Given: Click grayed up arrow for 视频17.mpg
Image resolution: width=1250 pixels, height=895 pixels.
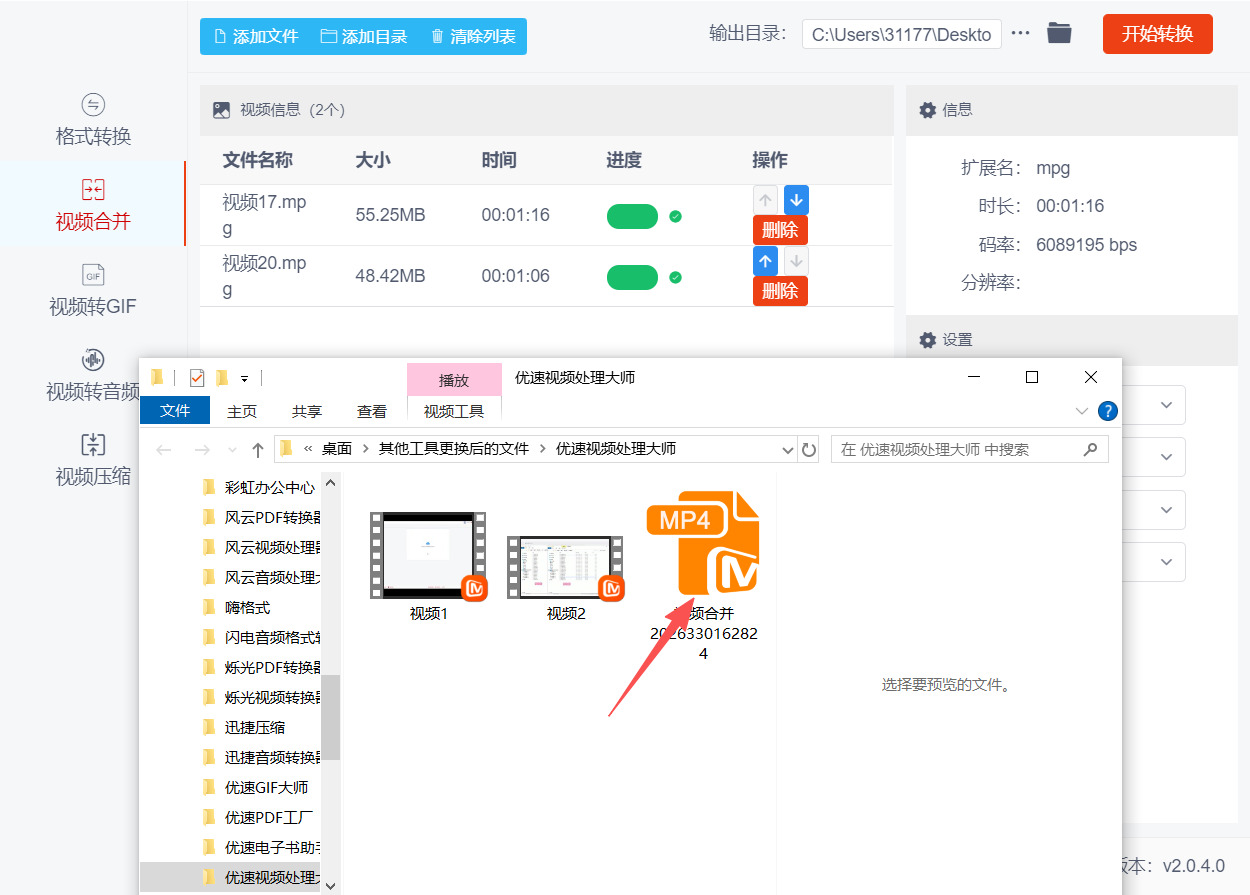Looking at the screenshot, I should pyautogui.click(x=765, y=199).
